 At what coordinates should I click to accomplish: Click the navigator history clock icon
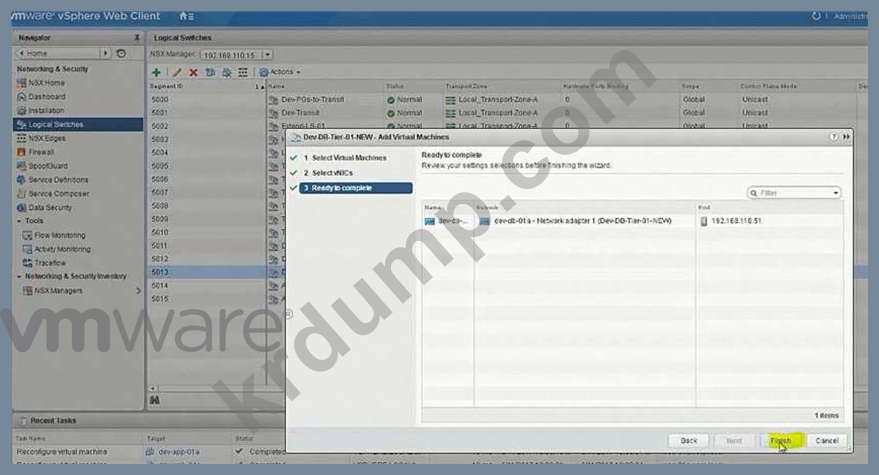(x=121, y=53)
